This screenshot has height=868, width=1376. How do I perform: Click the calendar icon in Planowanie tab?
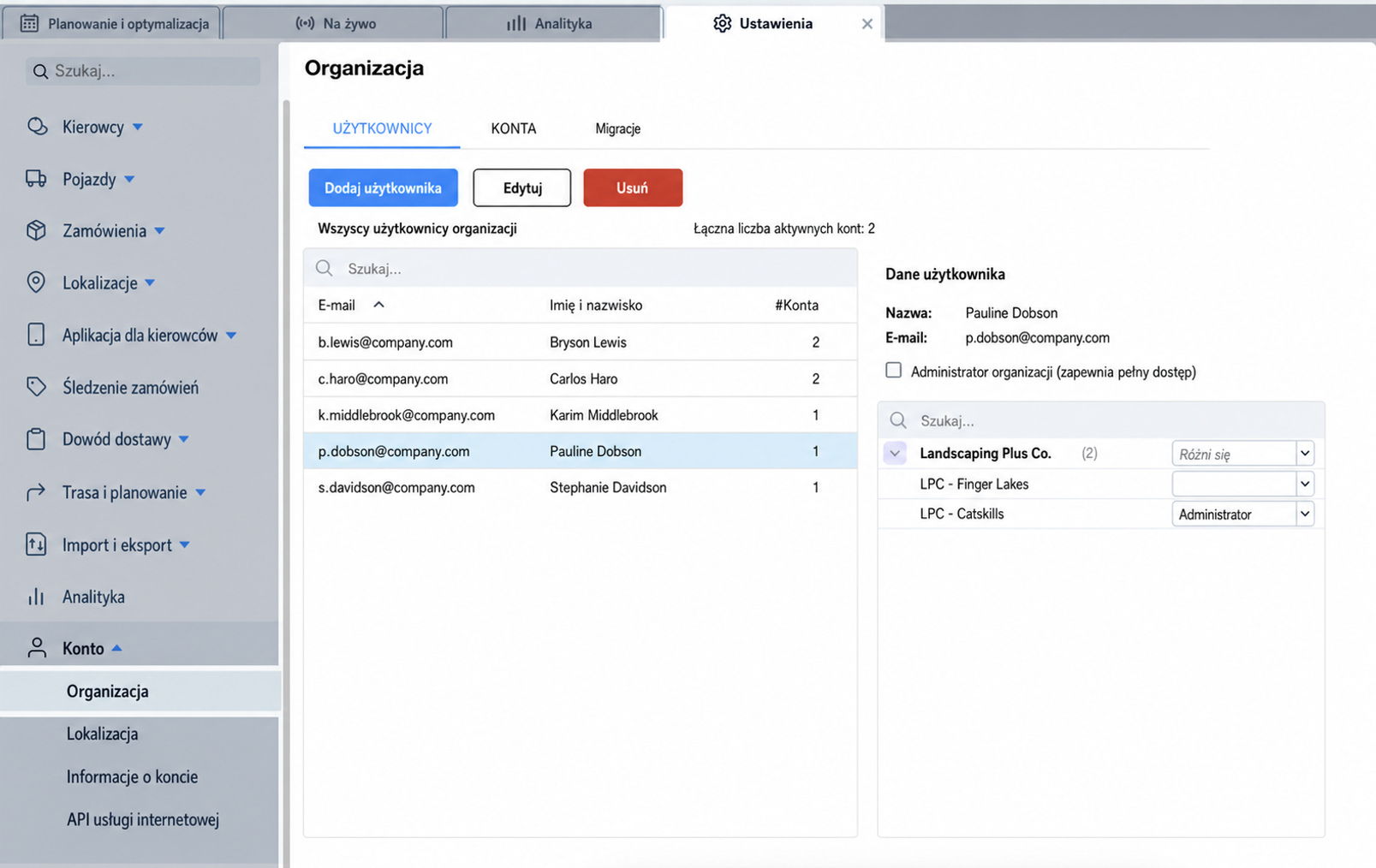(x=29, y=23)
